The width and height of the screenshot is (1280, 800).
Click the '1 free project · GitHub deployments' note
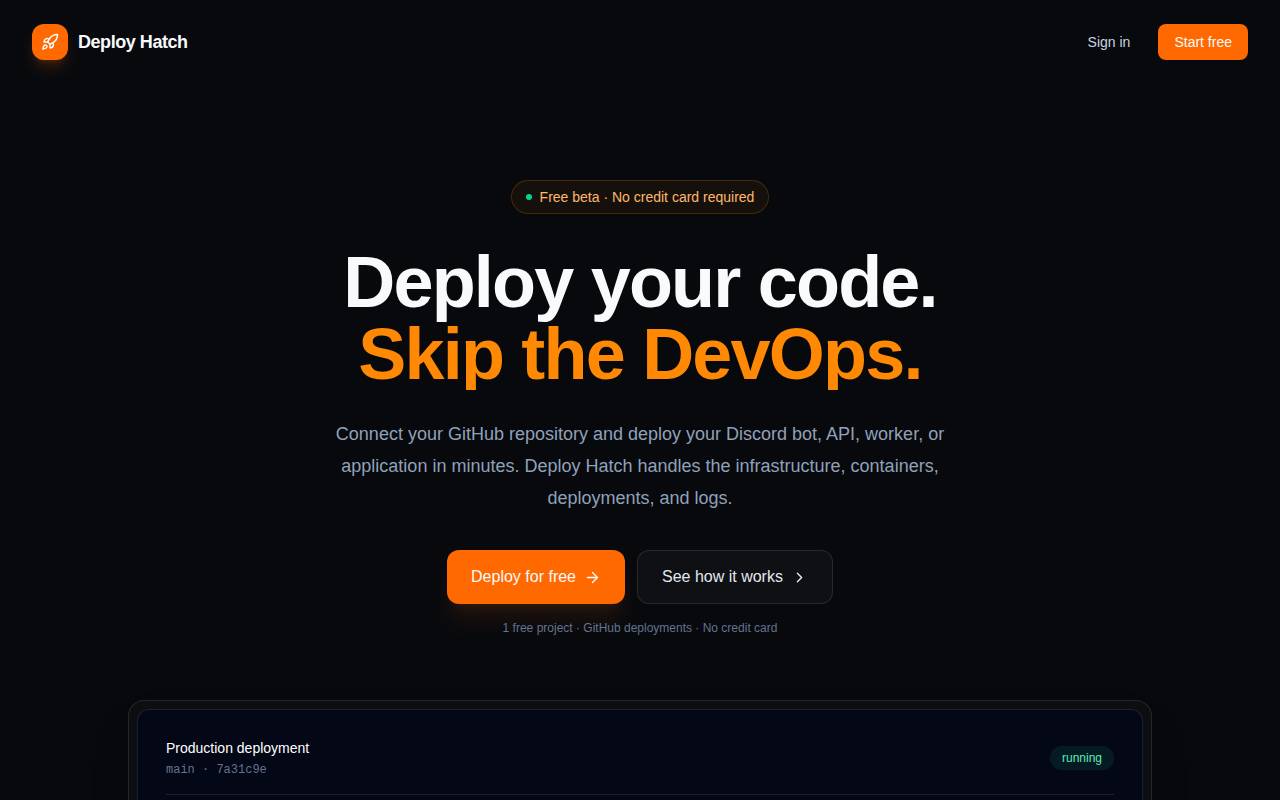click(x=640, y=628)
